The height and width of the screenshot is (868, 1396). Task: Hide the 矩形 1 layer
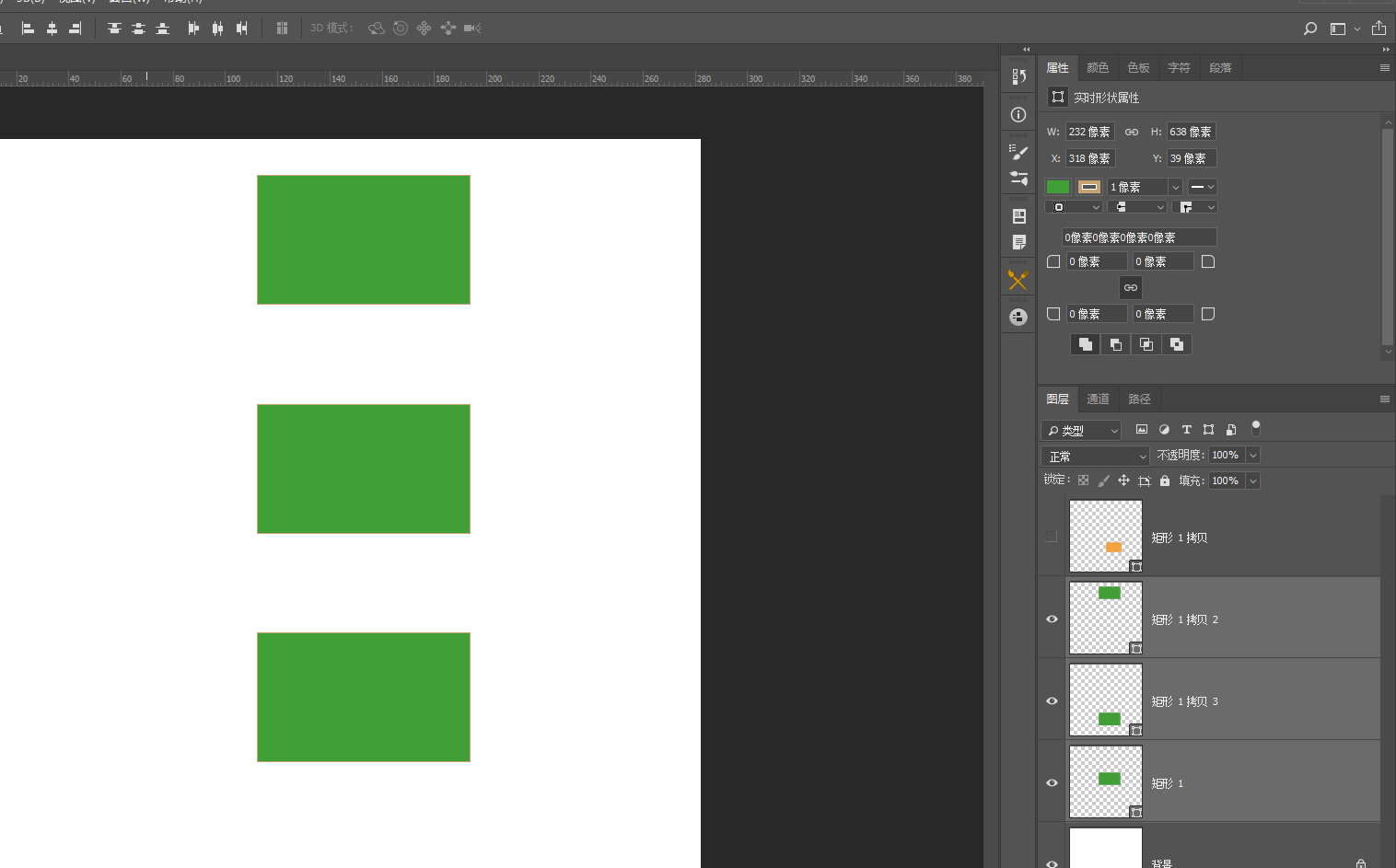[1052, 782]
